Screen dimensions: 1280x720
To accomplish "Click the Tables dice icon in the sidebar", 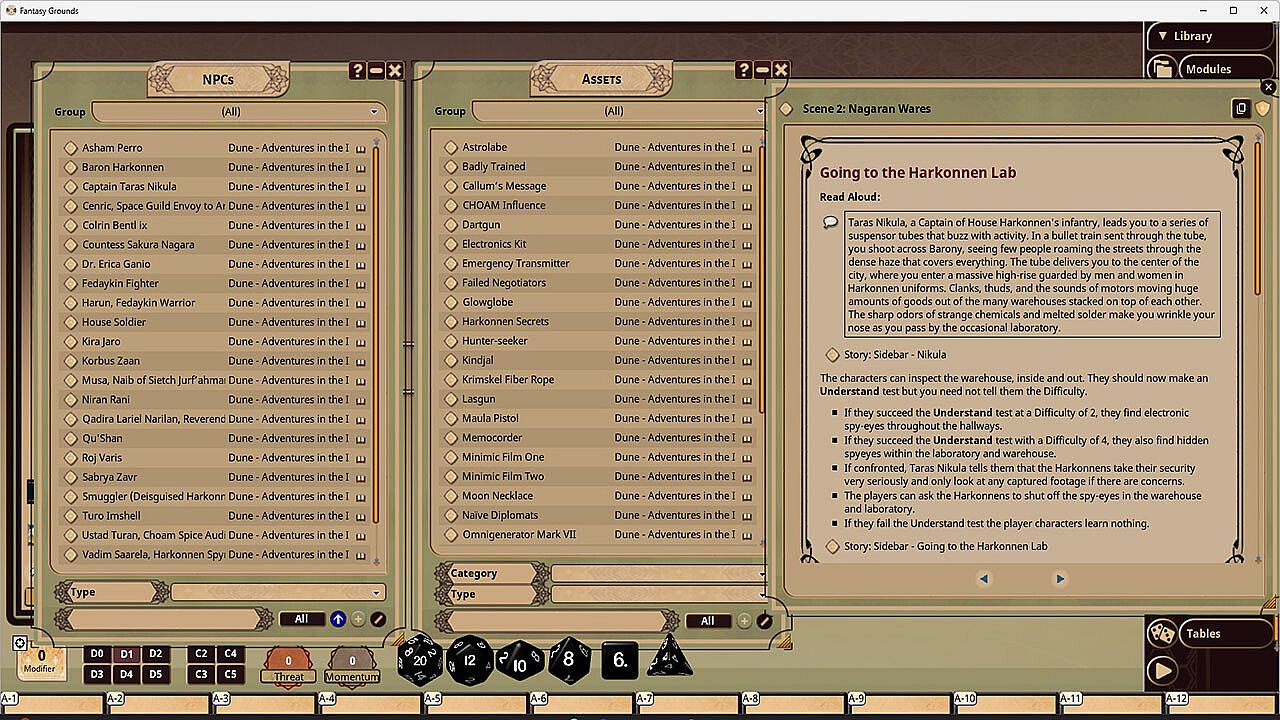I will pyautogui.click(x=1161, y=633).
